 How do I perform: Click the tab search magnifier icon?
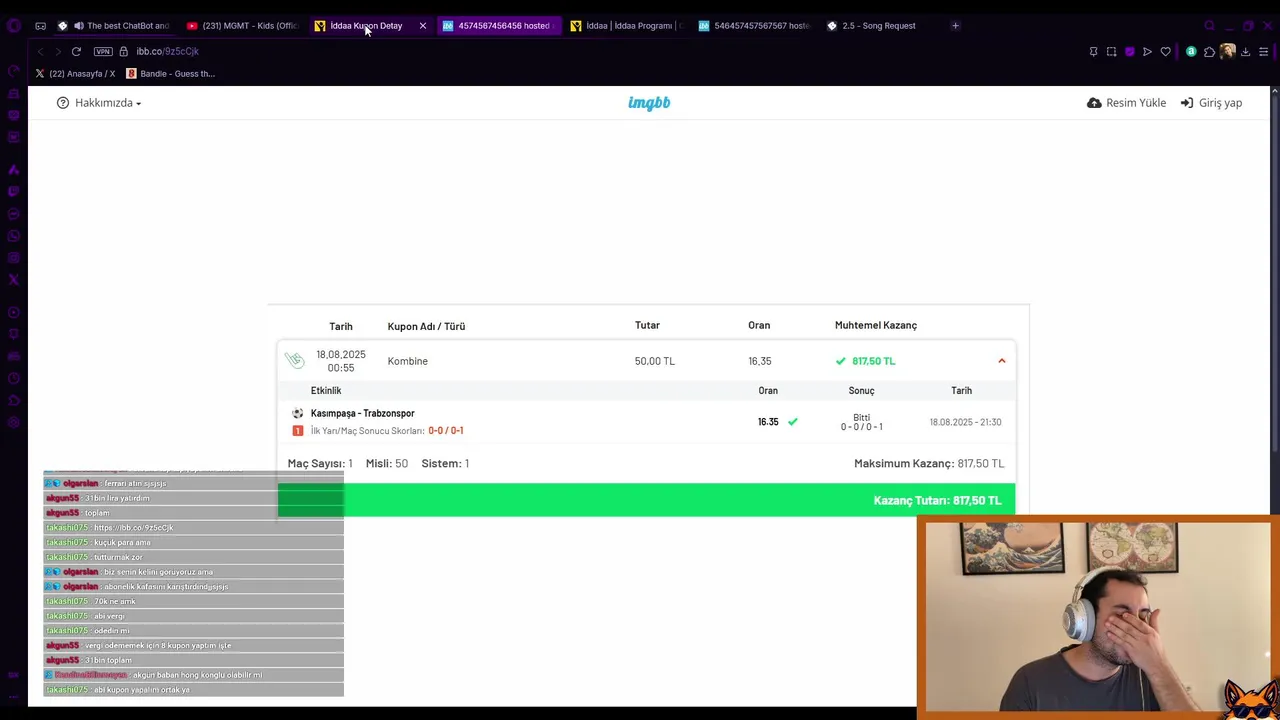(x=1210, y=26)
